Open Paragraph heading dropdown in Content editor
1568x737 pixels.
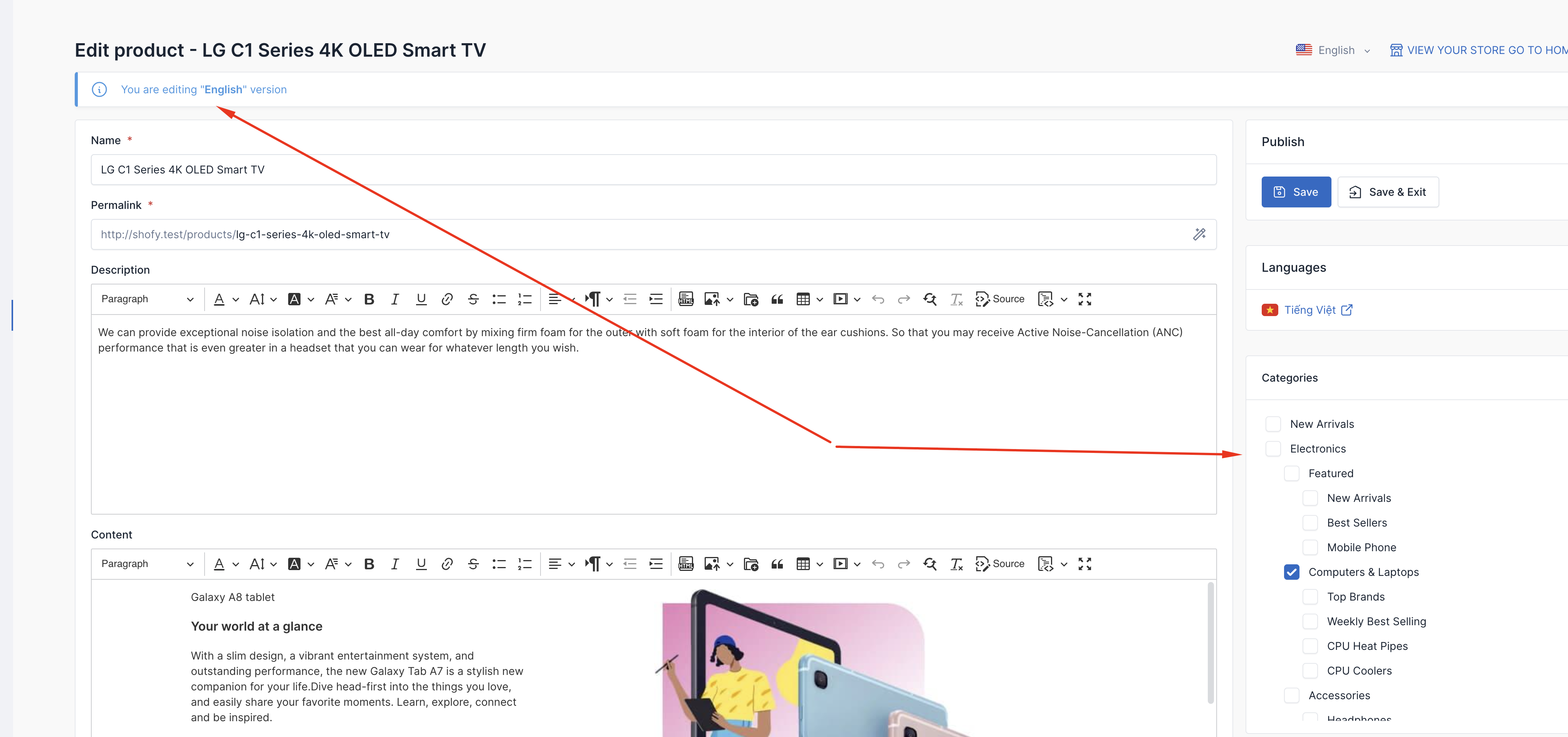click(147, 564)
